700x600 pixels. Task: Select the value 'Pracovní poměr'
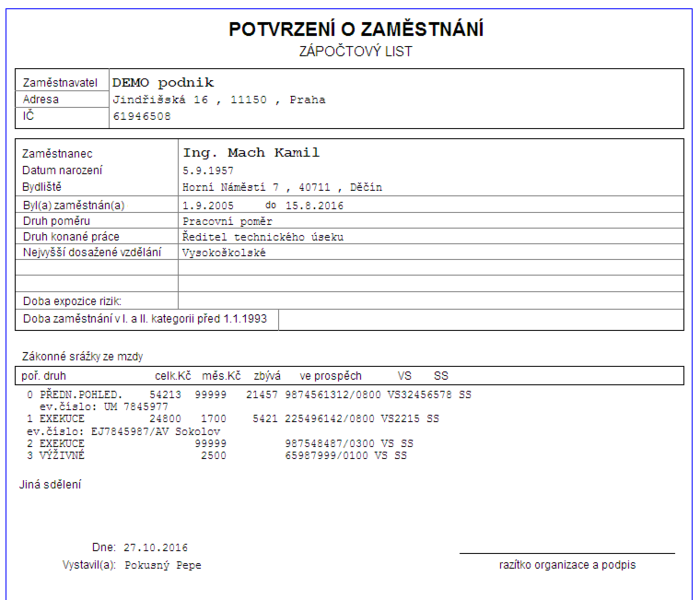tap(227, 221)
